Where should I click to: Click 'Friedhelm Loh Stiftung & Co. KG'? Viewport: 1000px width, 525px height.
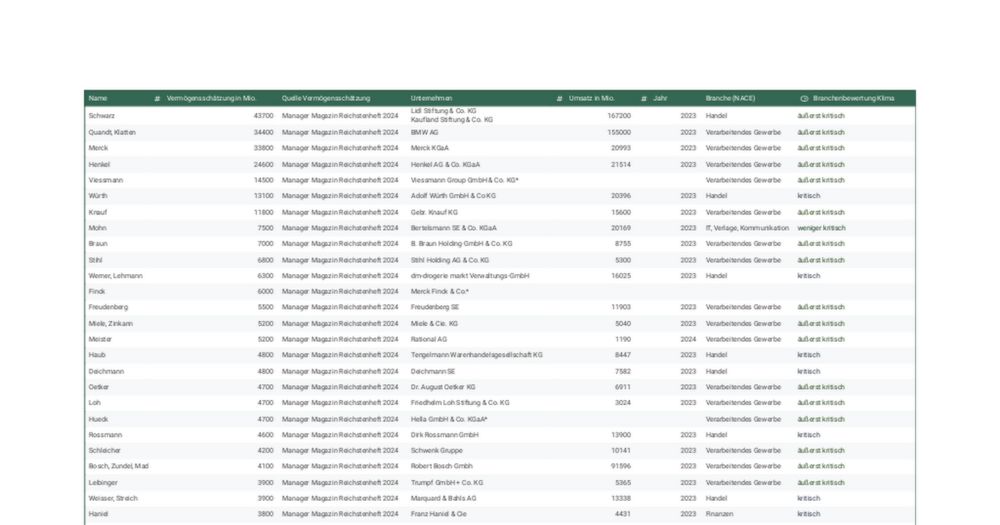click(x=460, y=403)
